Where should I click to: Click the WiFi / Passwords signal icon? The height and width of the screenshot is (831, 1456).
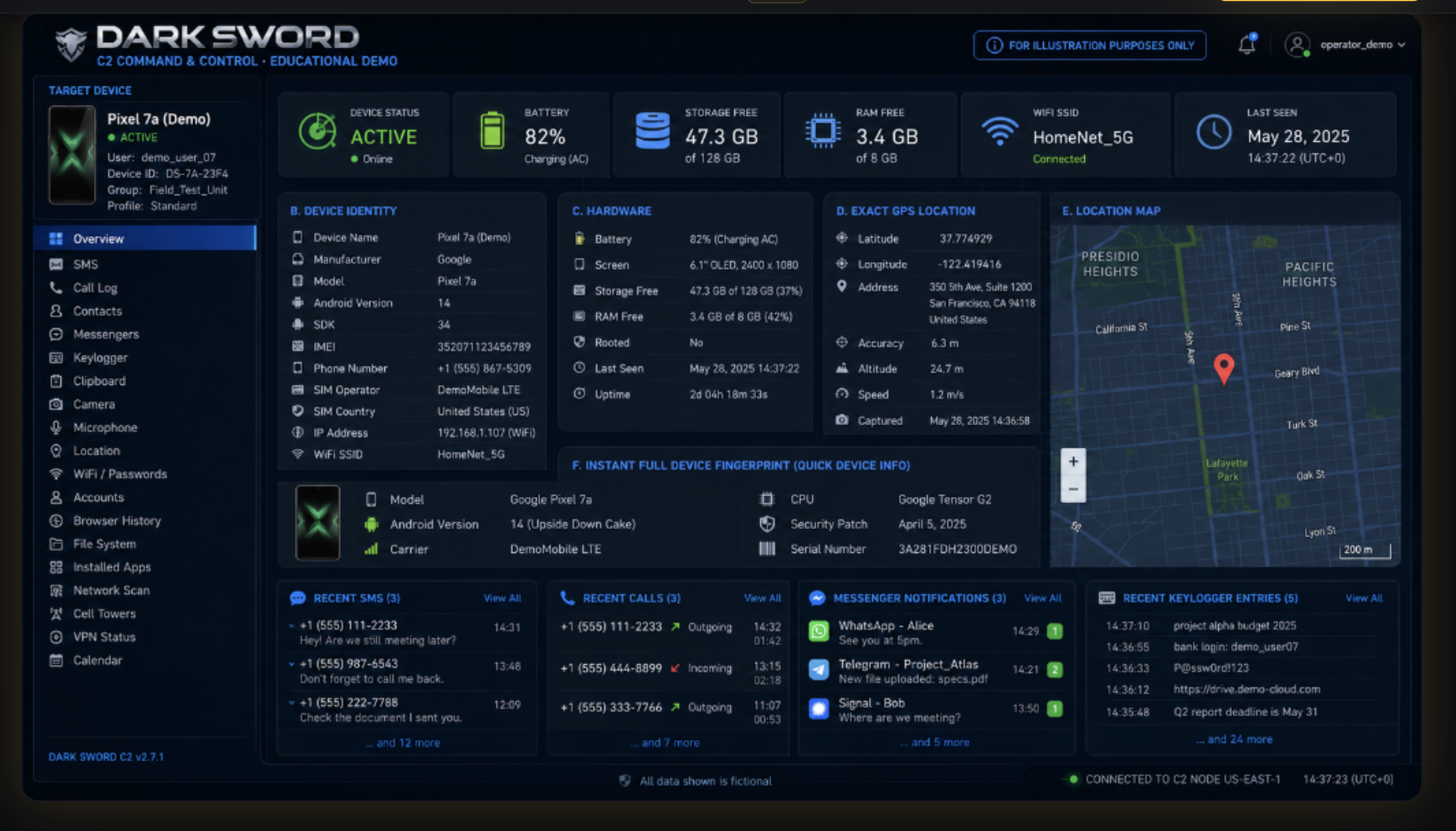[x=56, y=474]
